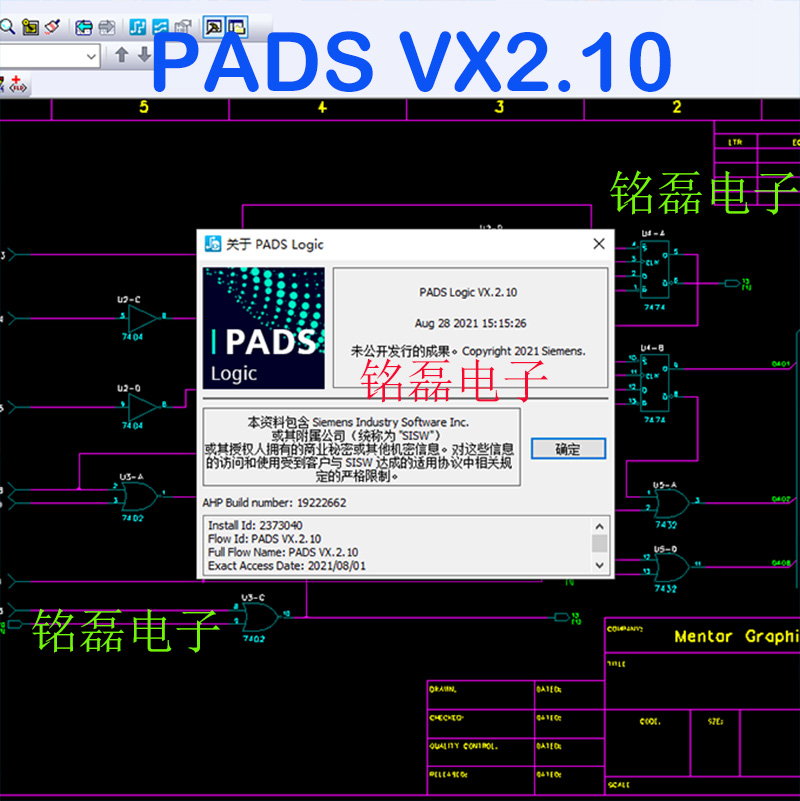
Task: Select the 'Install Id: 2373040' line
Action: pyautogui.click(x=255, y=525)
